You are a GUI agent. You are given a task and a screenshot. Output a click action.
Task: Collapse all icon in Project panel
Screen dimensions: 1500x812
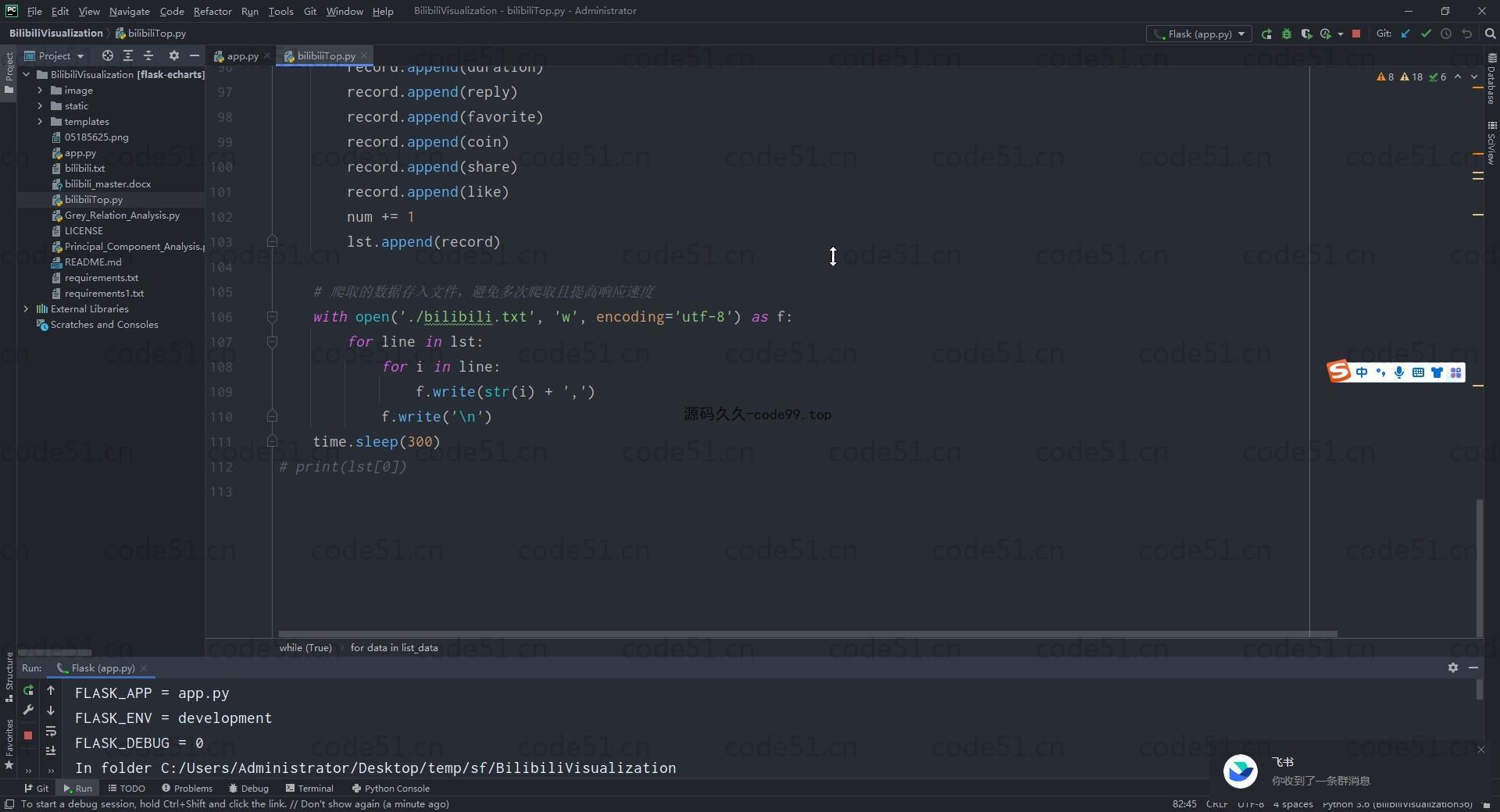click(148, 55)
